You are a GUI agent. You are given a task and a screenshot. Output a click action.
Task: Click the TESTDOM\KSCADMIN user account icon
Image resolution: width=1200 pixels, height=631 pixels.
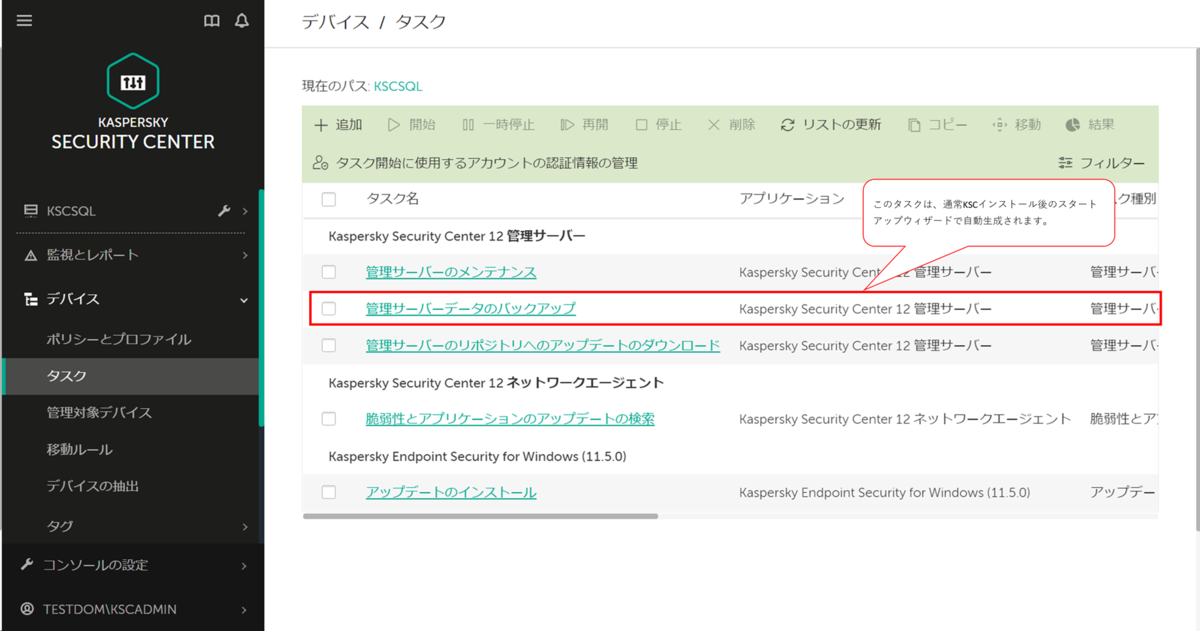27,609
